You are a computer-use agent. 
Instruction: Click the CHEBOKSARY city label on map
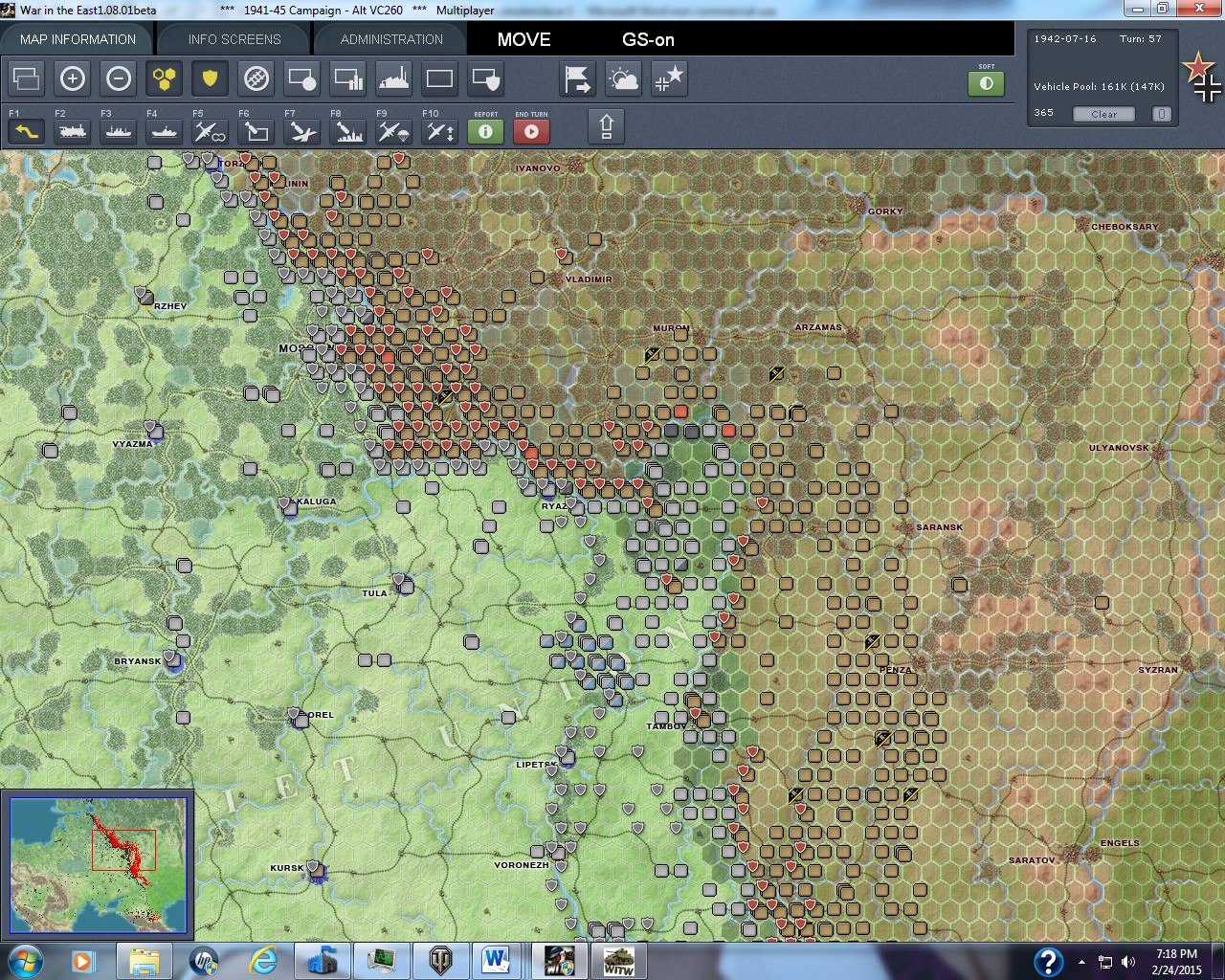click(x=1125, y=227)
